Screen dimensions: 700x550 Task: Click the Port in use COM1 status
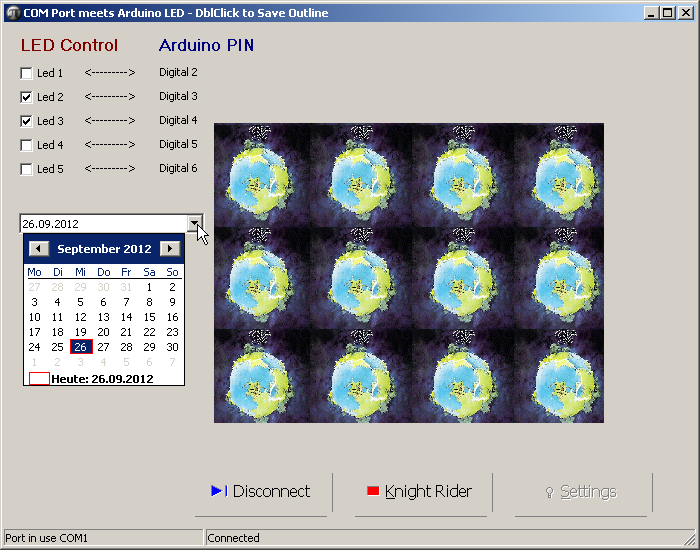103,538
